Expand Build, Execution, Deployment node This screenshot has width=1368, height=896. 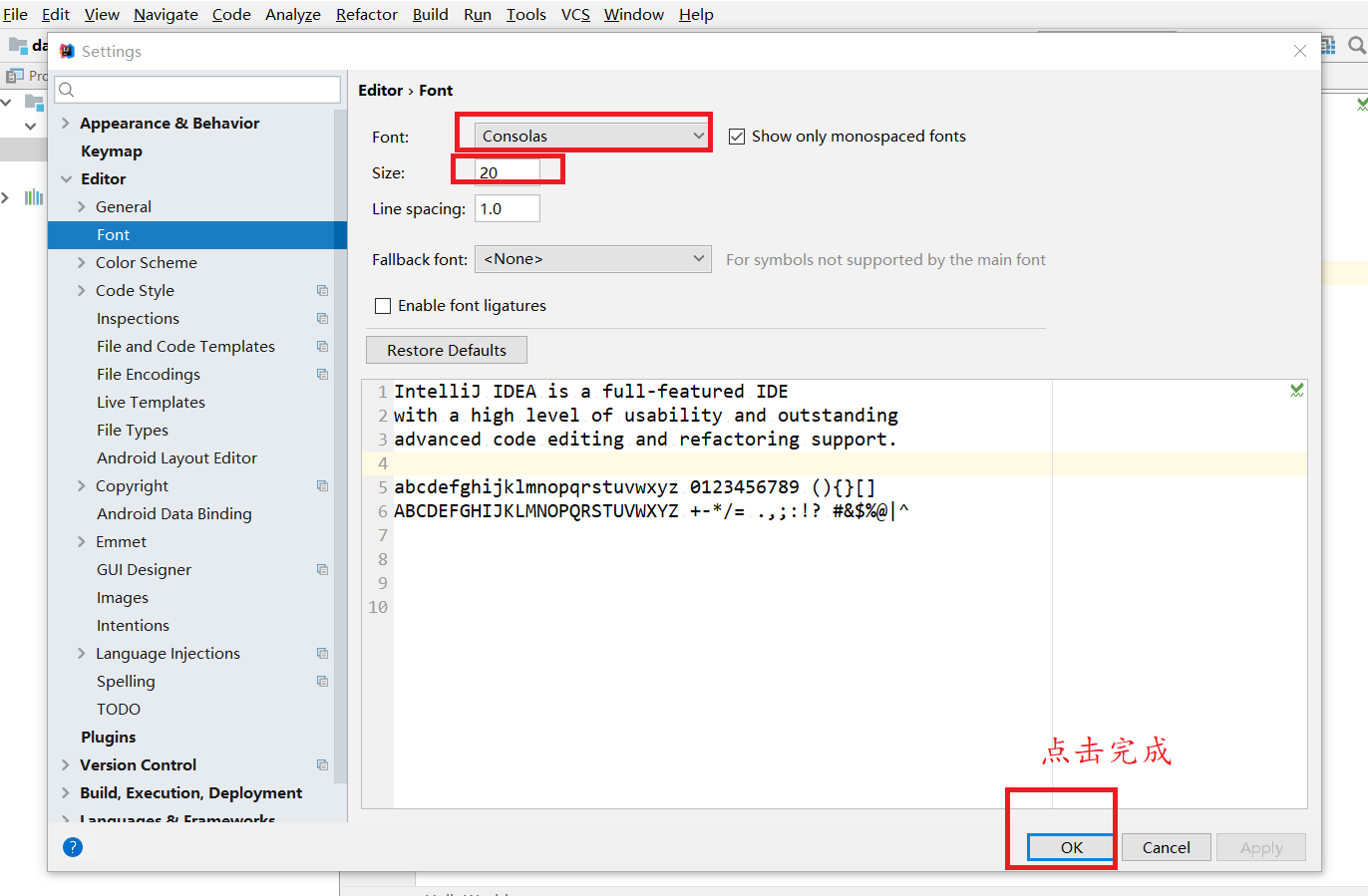[x=66, y=793]
